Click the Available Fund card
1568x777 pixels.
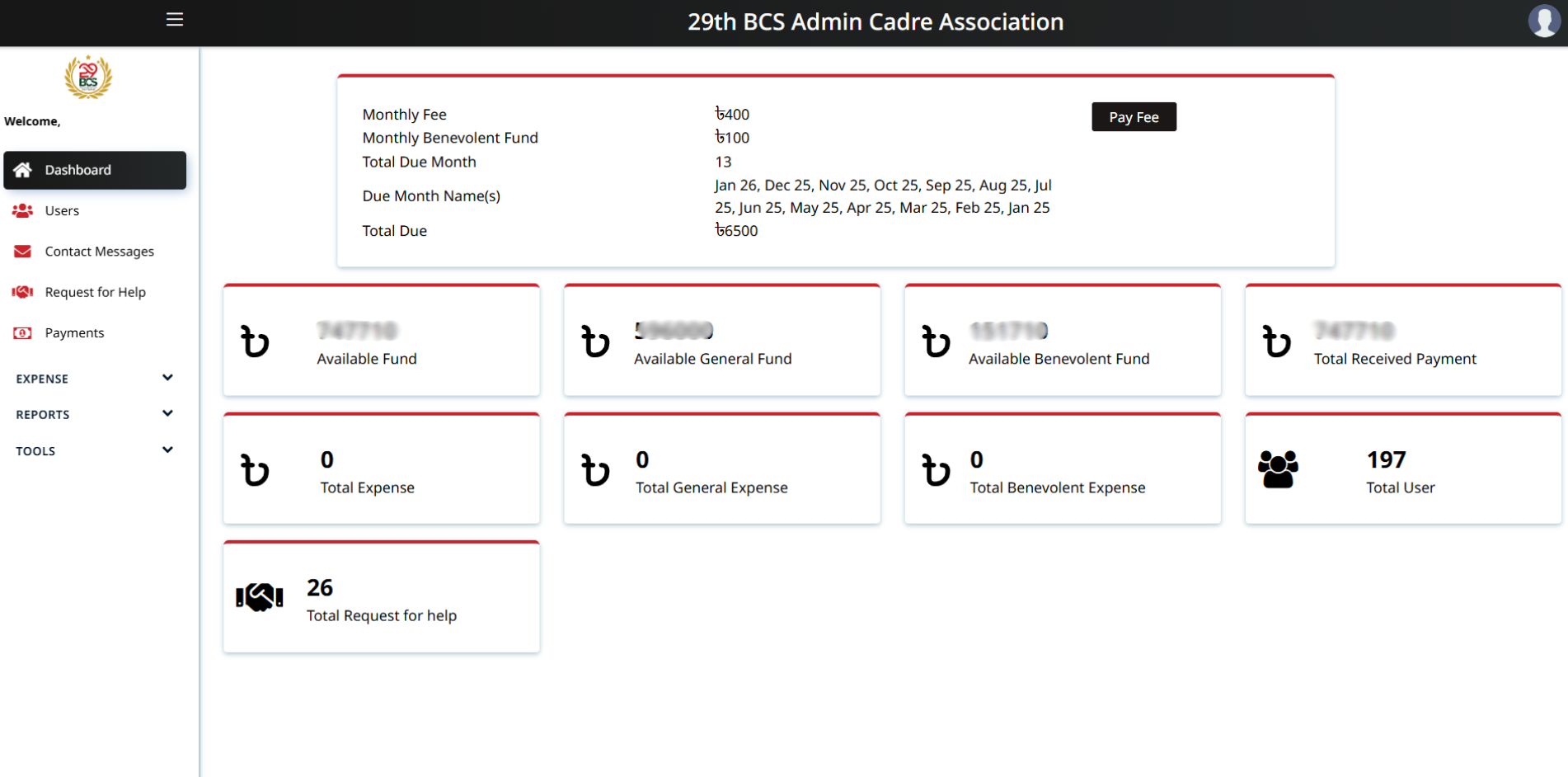click(381, 341)
